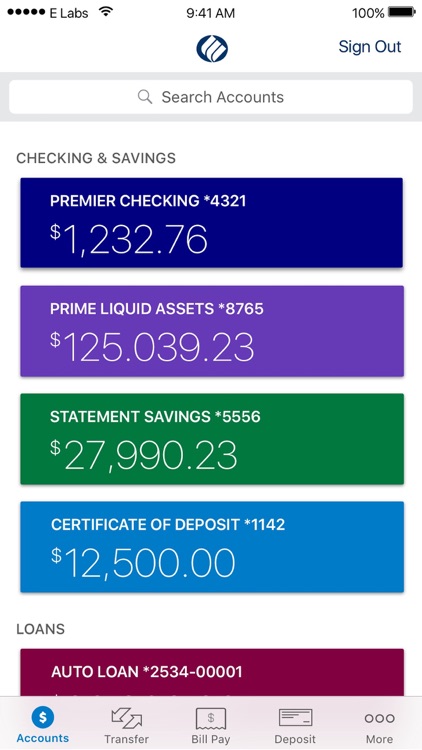This screenshot has height=750, width=422.
Task: Tap the Accounts dollar icon
Action: click(43, 717)
